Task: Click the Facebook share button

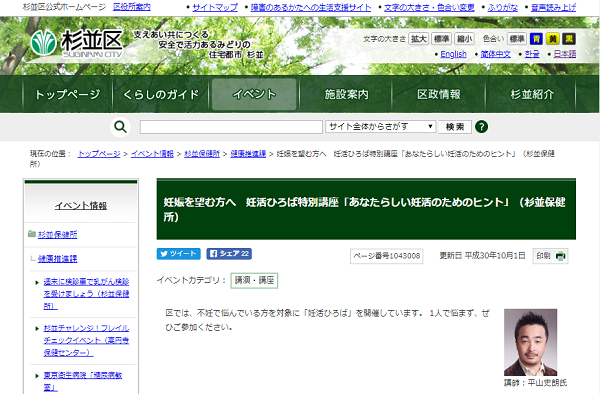Action: 229,254
